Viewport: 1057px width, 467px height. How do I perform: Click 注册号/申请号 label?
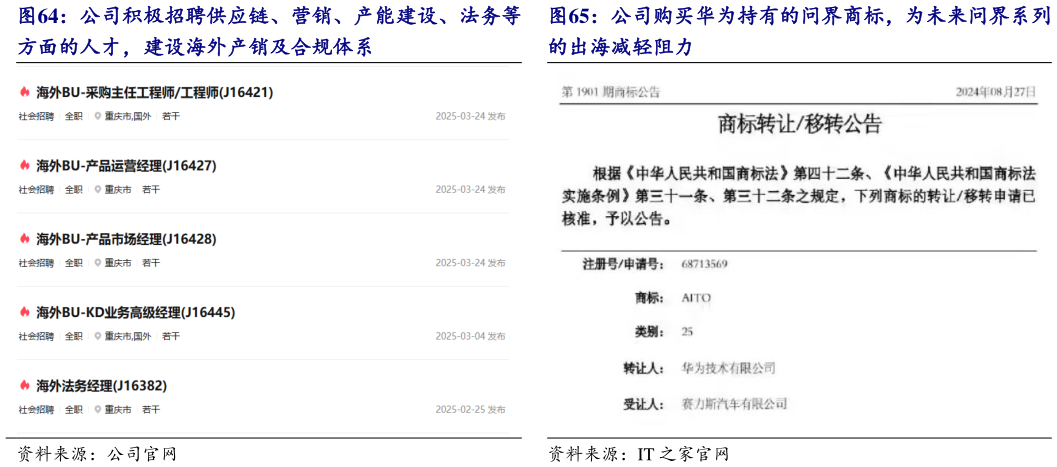tap(623, 263)
